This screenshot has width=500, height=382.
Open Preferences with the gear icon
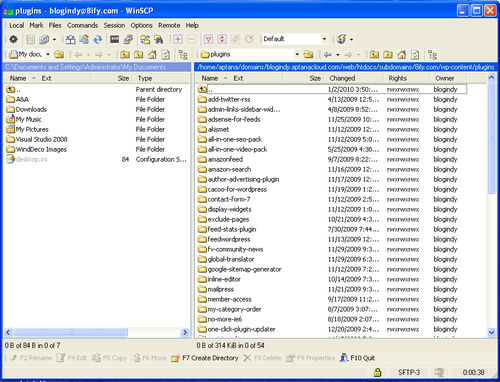13,39
